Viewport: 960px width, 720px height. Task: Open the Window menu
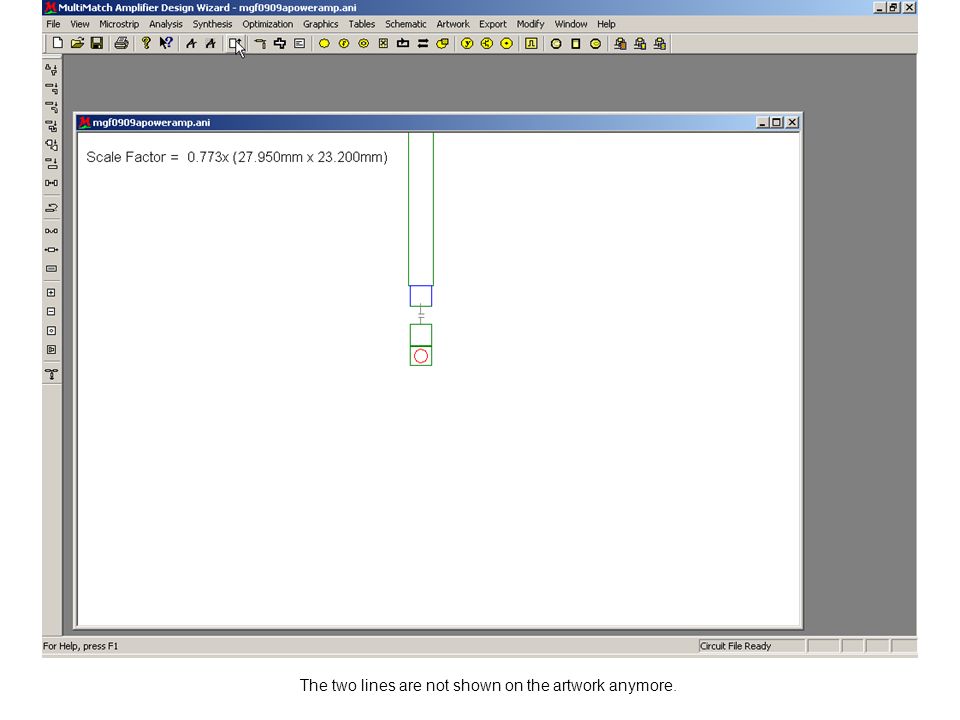click(571, 24)
